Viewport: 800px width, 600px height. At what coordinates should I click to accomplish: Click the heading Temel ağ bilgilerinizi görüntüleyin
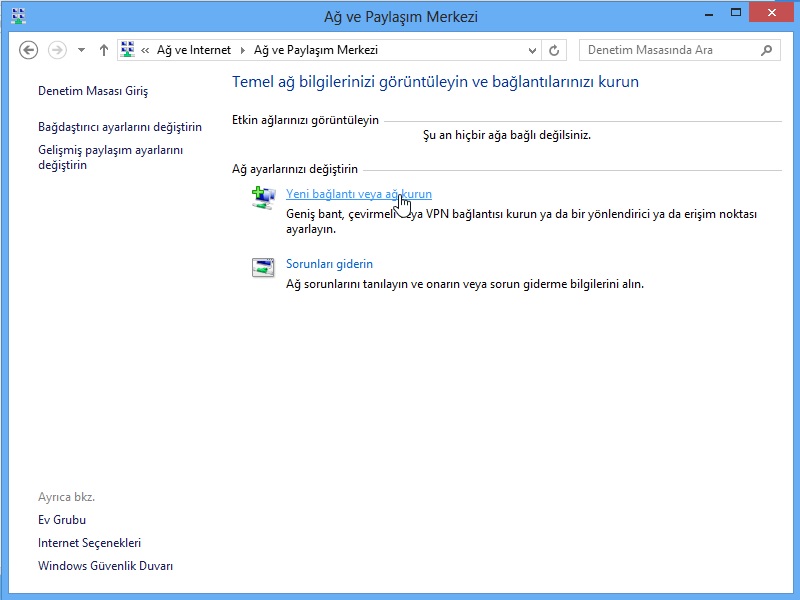click(435, 82)
